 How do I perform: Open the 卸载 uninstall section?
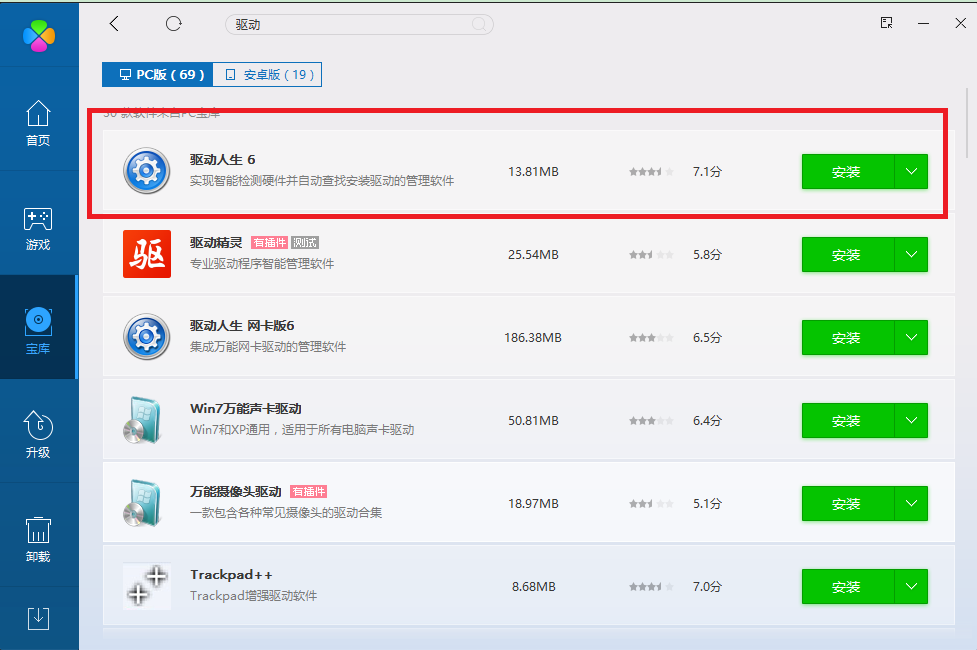pyautogui.click(x=38, y=539)
